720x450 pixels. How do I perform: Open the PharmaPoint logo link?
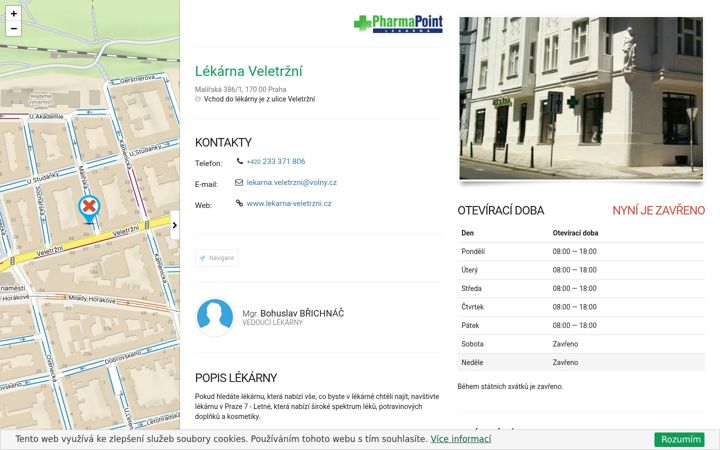[x=398, y=23]
